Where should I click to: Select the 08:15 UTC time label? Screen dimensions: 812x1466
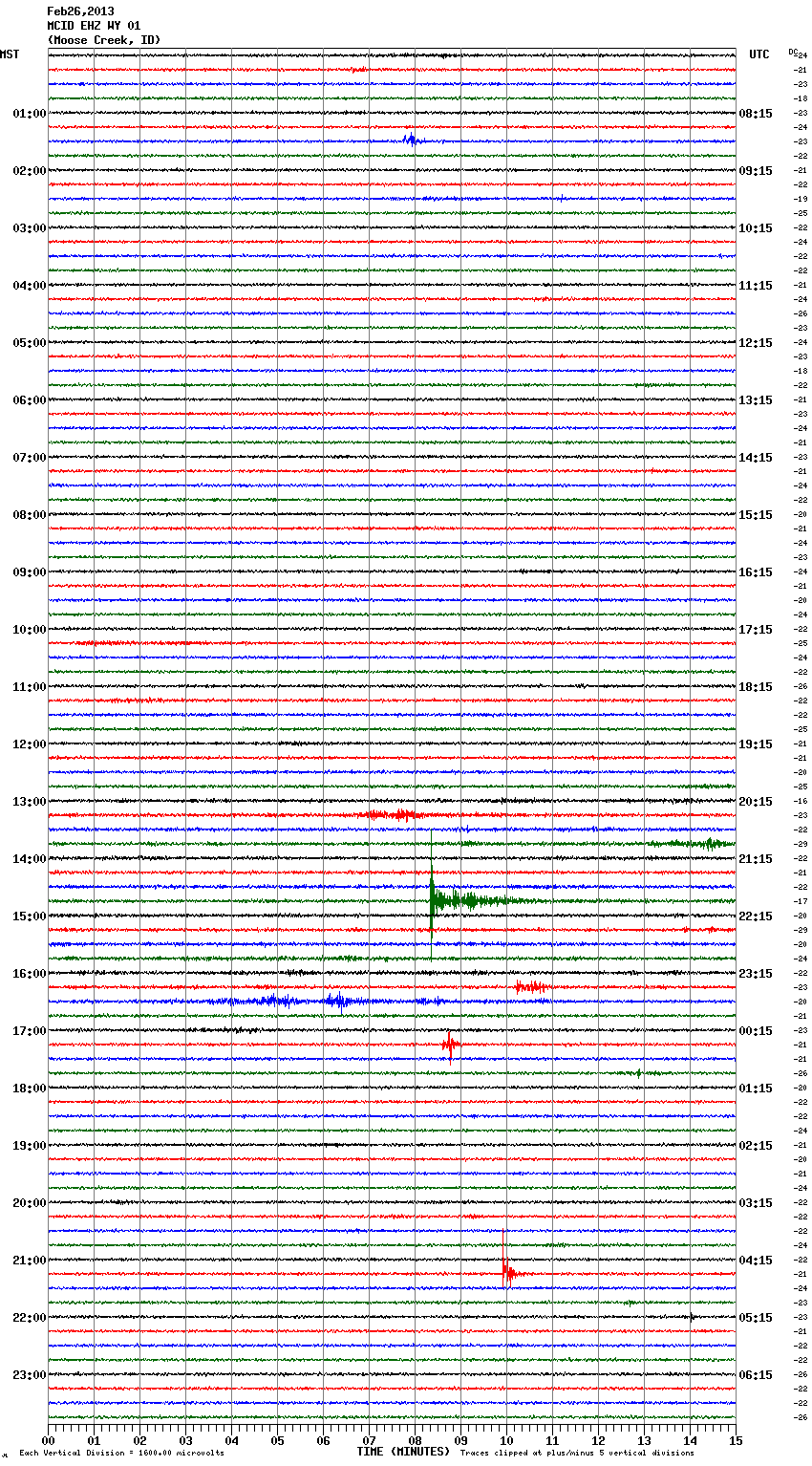(756, 114)
